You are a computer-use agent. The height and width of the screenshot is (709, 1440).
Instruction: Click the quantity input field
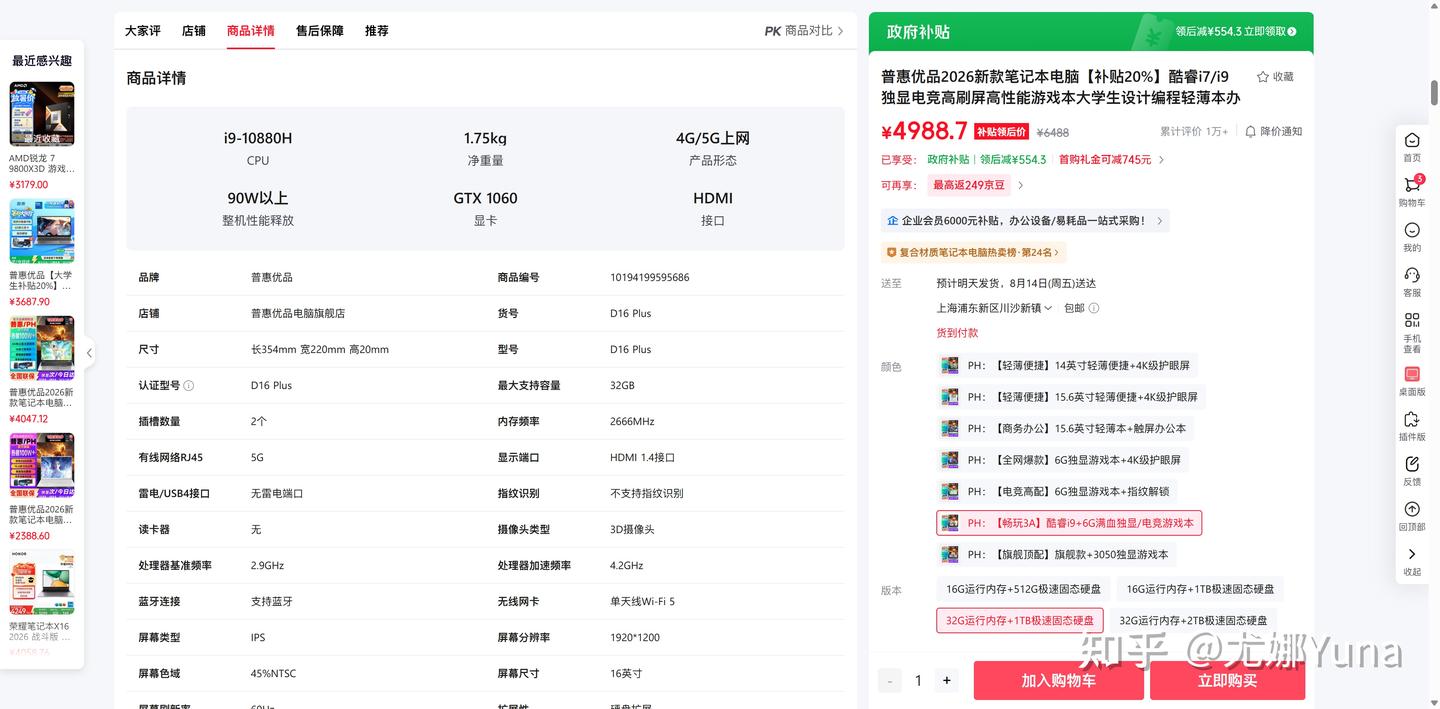(918, 680)
